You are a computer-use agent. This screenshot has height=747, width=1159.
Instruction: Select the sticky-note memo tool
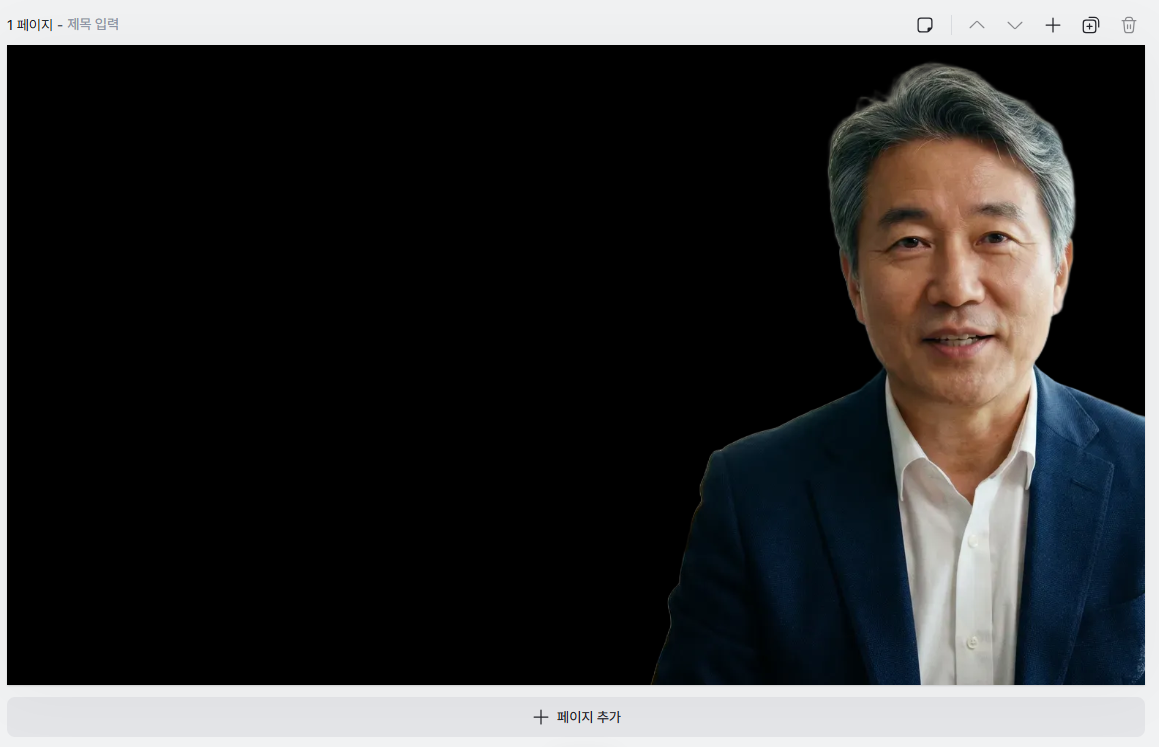[x=924, y=24]
